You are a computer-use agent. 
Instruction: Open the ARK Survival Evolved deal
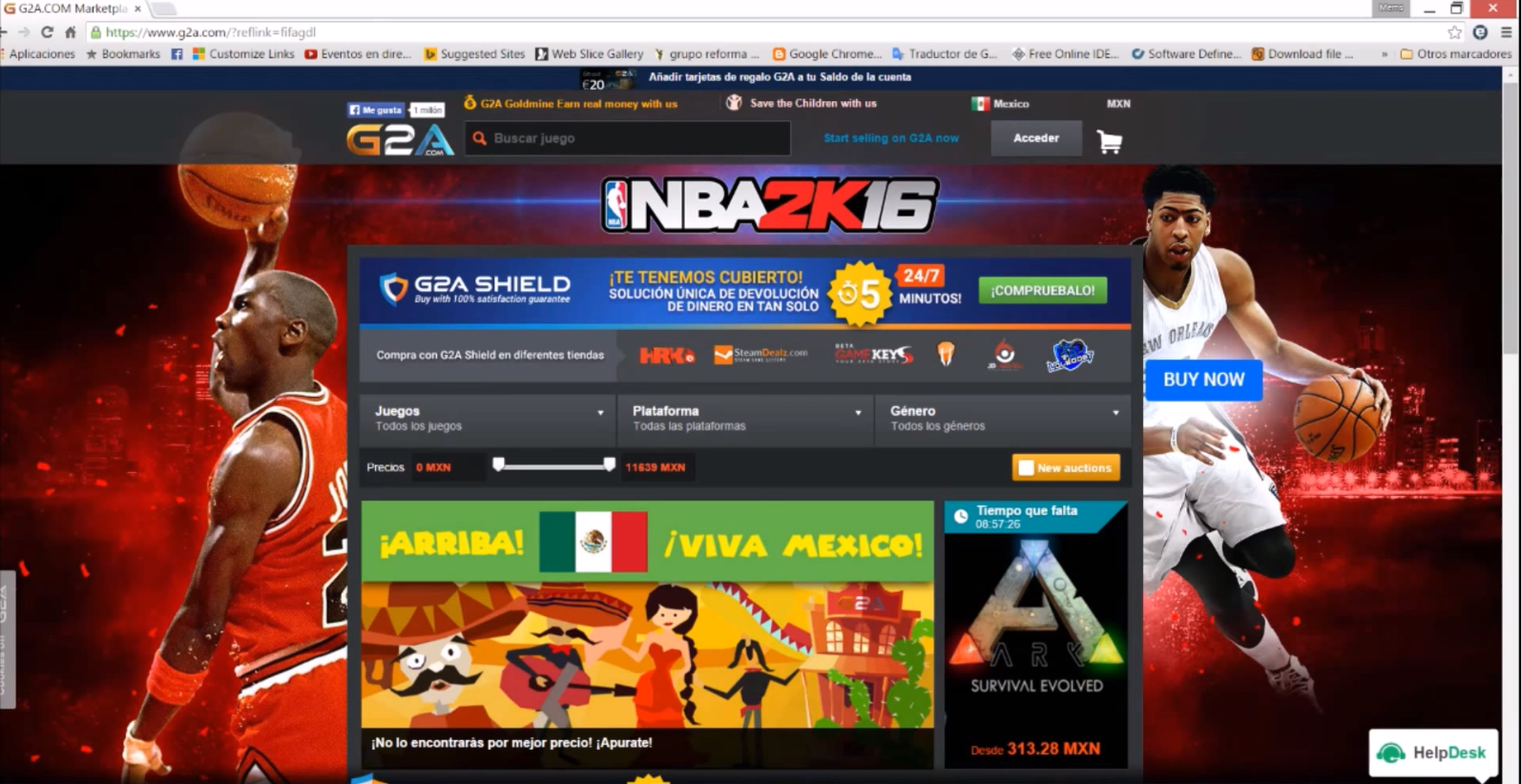pyautogui.click(x=1036, y=634)
